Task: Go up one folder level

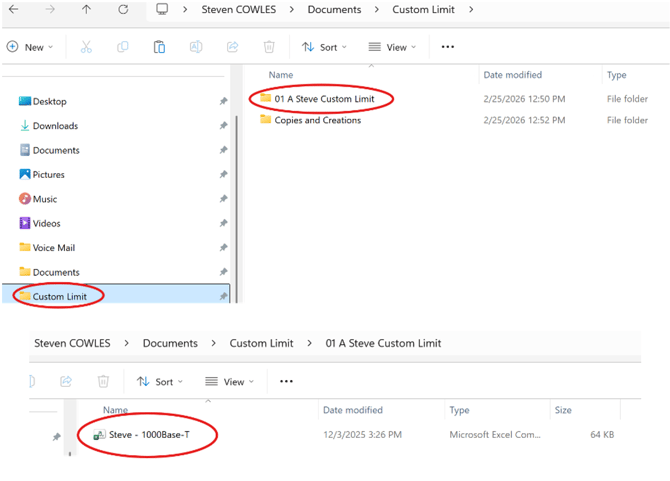Action: (x=87, y=10)
